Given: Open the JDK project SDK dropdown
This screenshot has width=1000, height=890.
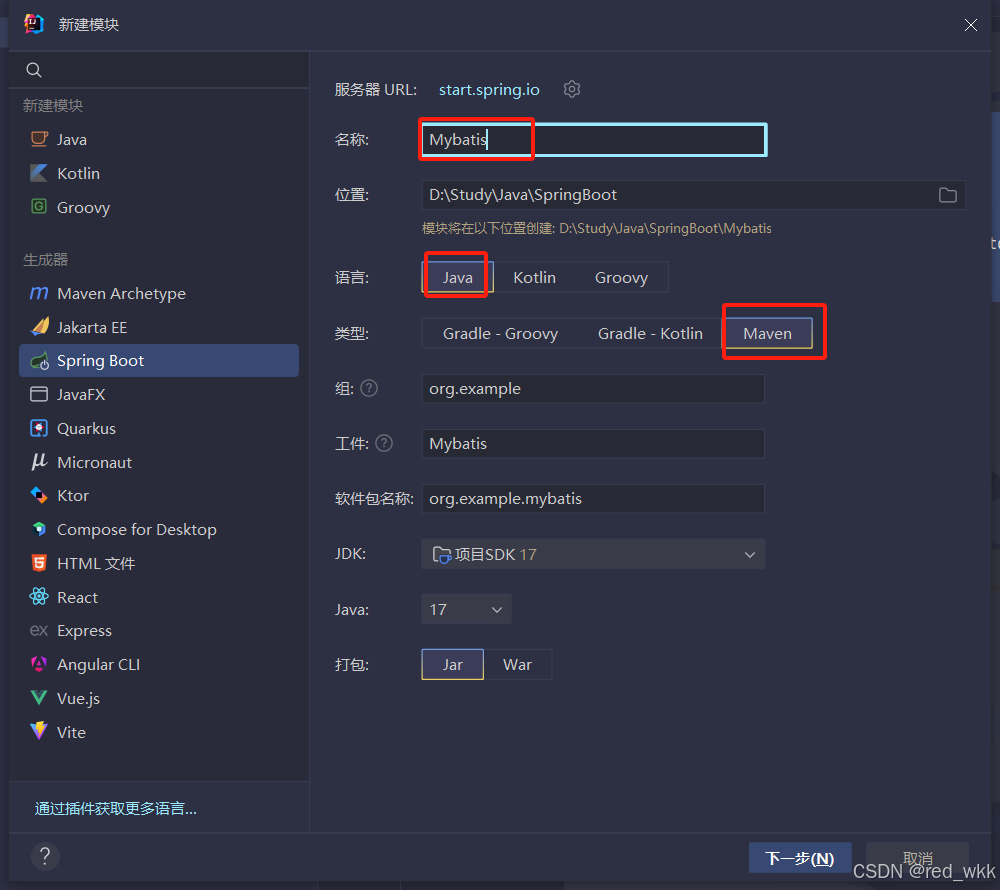Looking at the screenshot, I should tap(593, 554).
